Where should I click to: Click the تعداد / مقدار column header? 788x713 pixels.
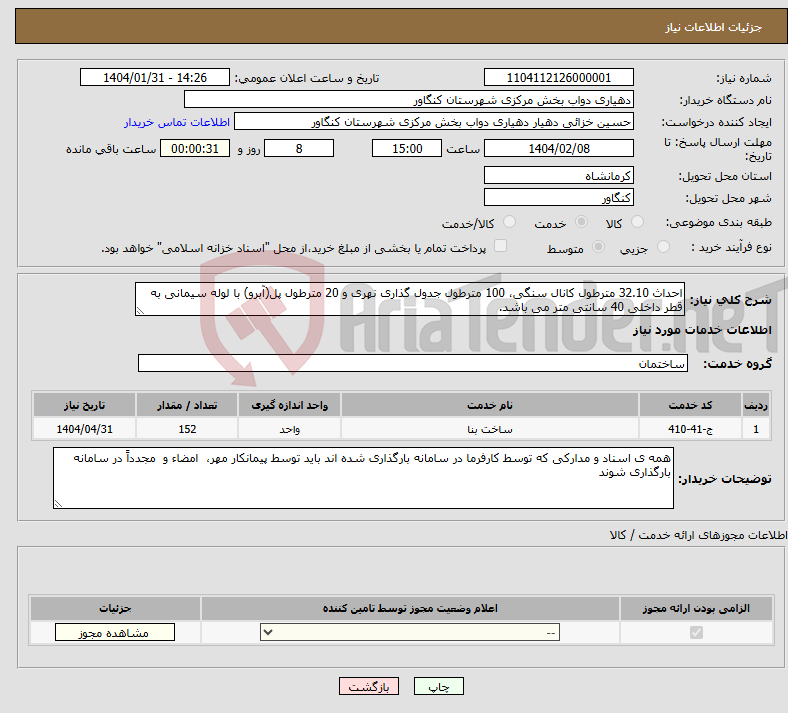coord(187,405)
